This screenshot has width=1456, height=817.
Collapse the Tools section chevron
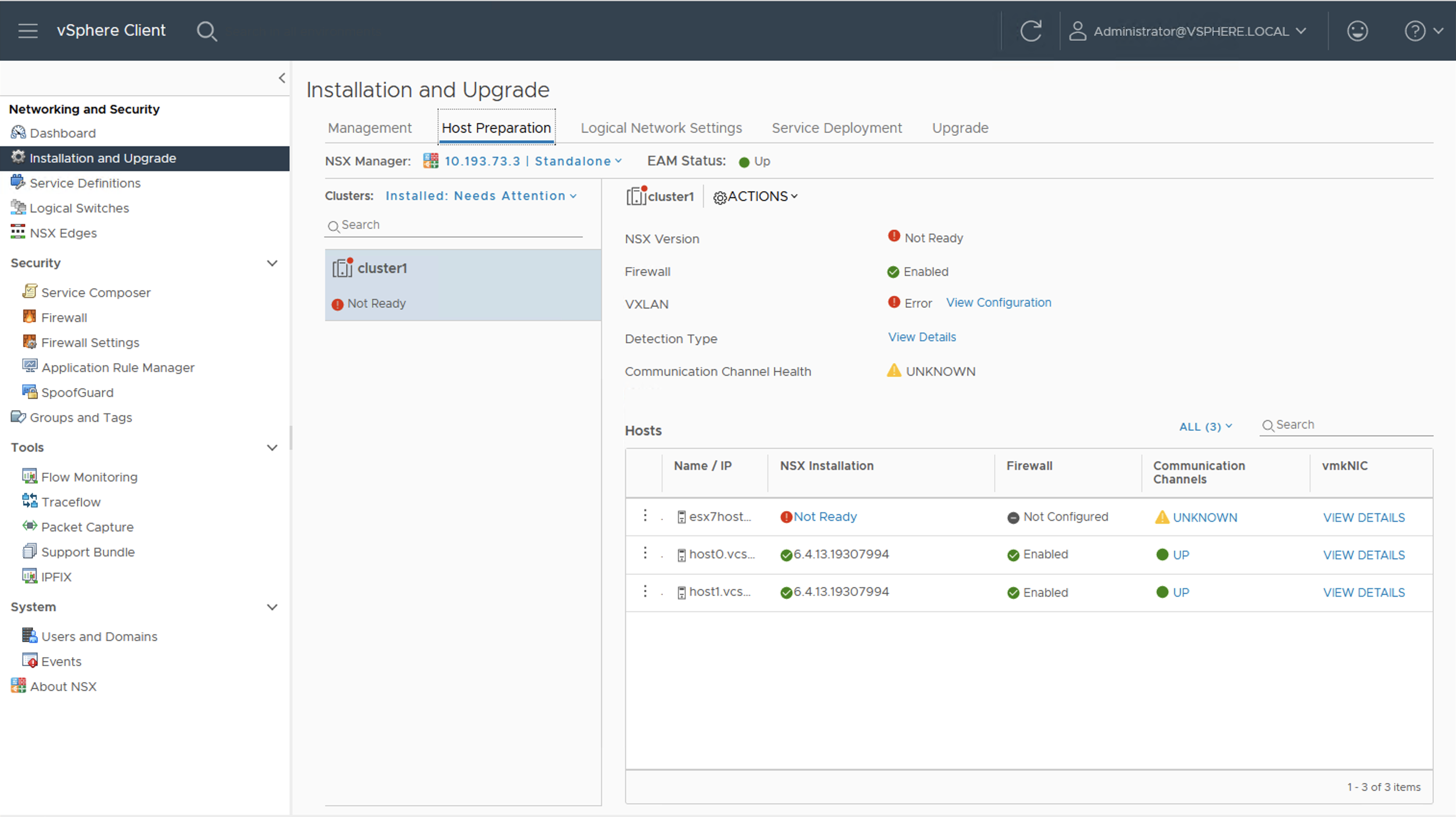click(272, 447)
